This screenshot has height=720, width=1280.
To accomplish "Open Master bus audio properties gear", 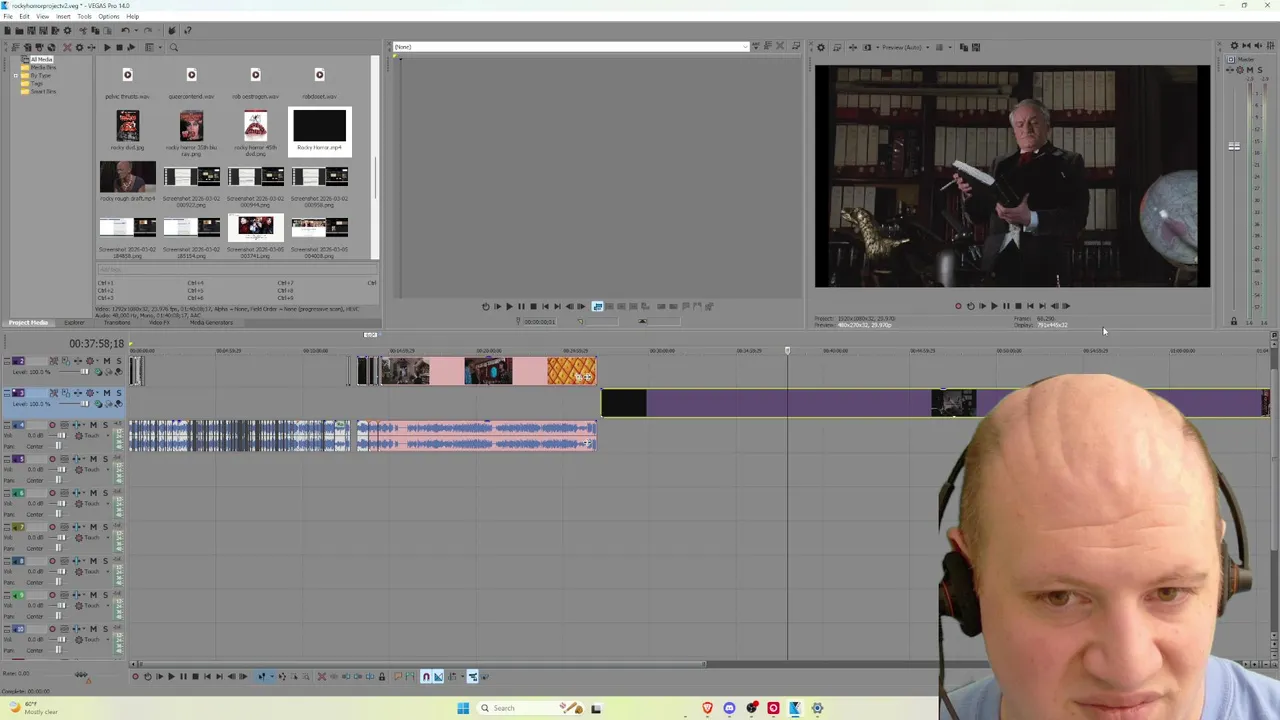I will click(x=1234, y=46).
